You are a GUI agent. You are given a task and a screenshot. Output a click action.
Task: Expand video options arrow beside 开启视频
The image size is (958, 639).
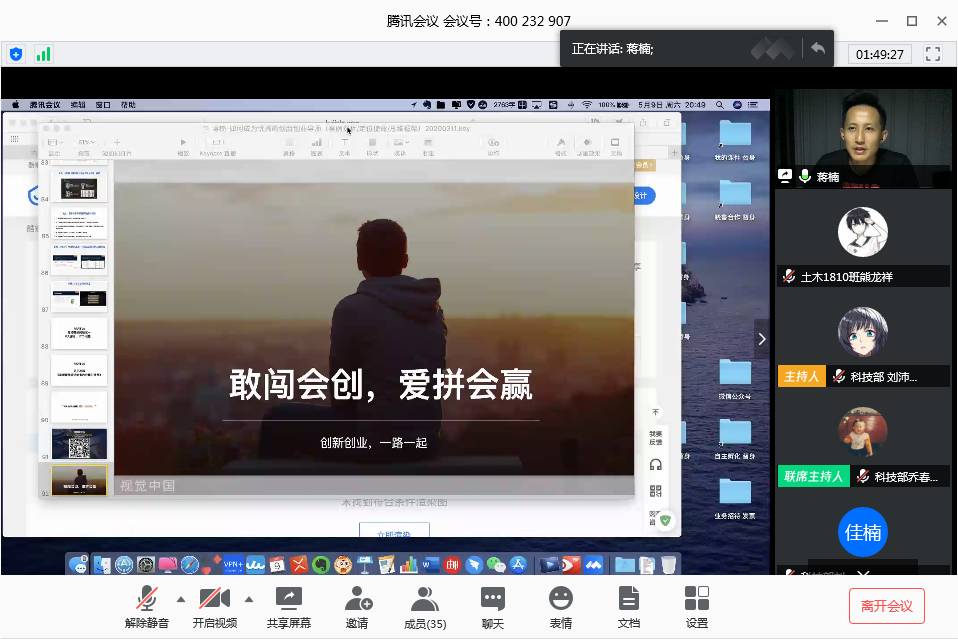pos(248,600)
